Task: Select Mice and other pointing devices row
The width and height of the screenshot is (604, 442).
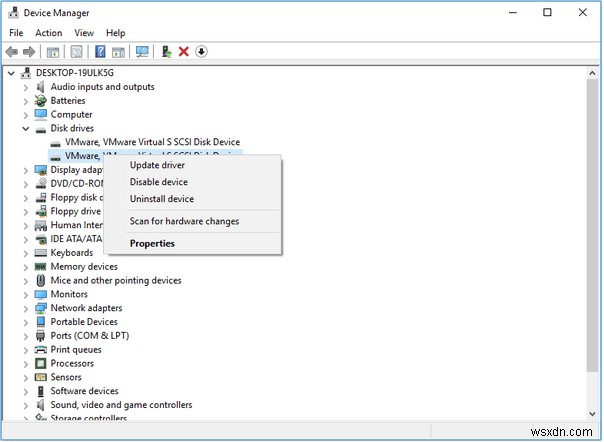Action: tap(116, 281)
